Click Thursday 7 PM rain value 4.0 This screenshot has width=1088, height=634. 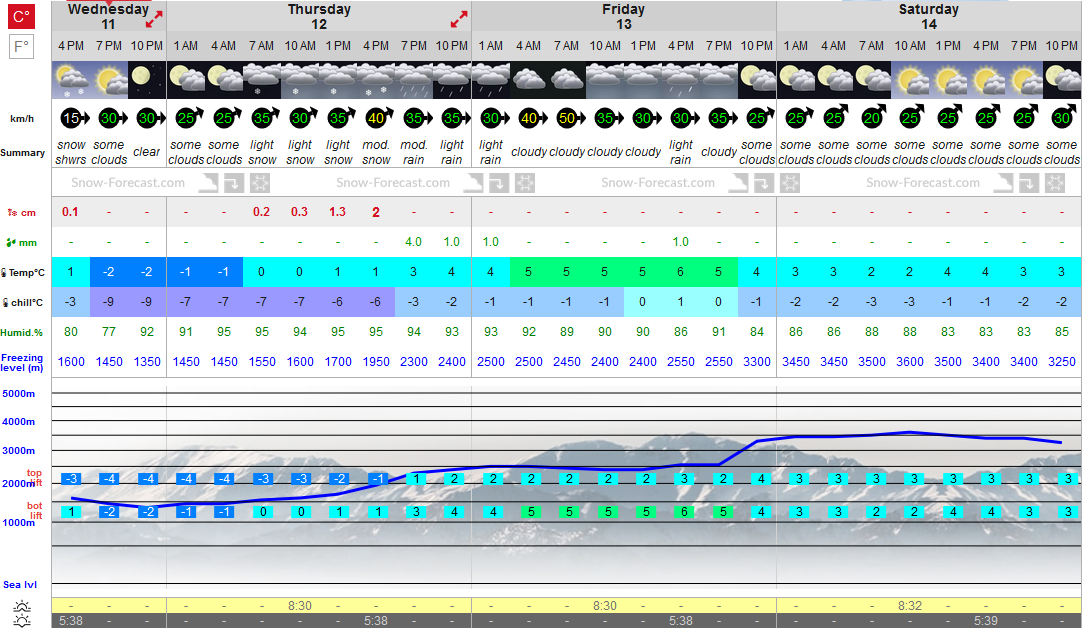click(414, 242)
